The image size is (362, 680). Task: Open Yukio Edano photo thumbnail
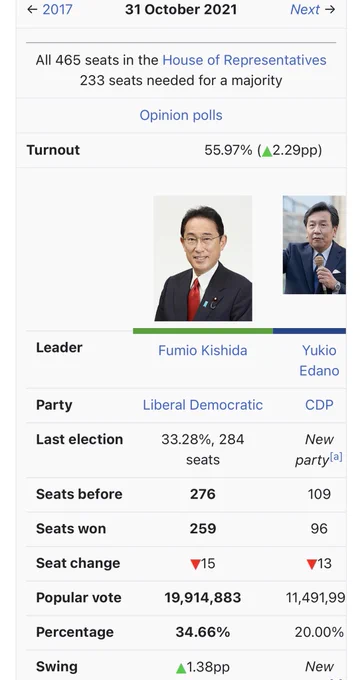314,245
